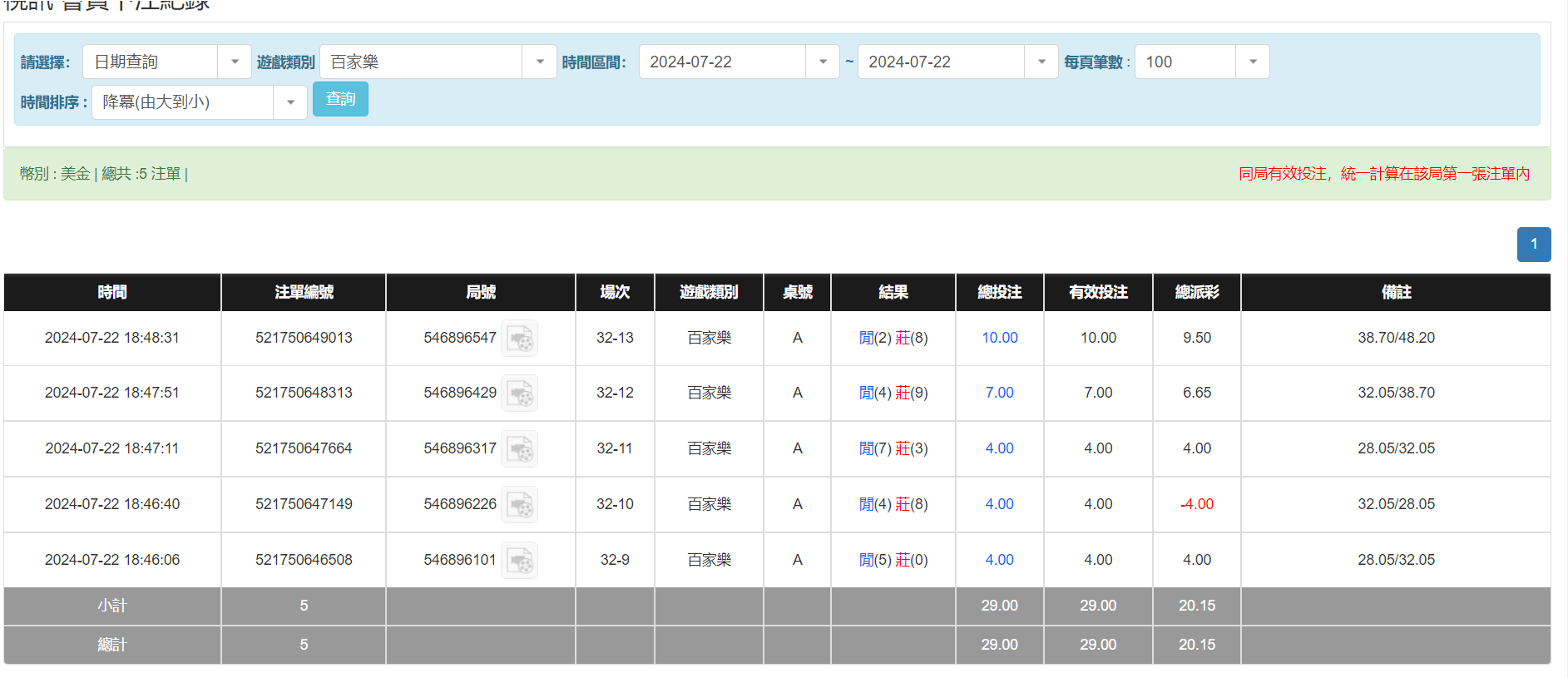Screen dimensions: 1568x678
Task: Expand the 日期查詢 selection dropdown
Action: click(x=235, y=62)
